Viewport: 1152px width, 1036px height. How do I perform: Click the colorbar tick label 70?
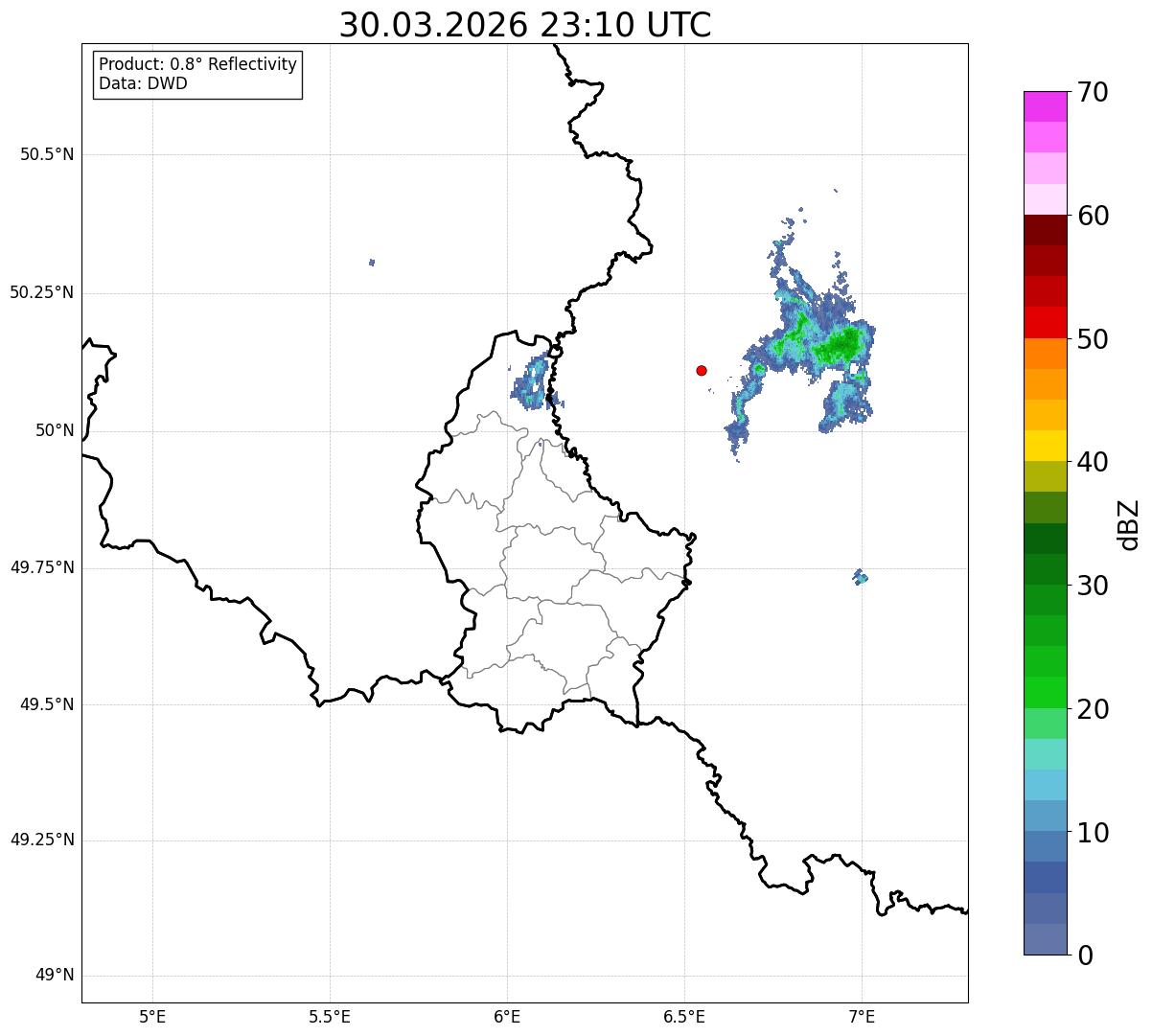pyautogui.click(x=1093, y=92)
